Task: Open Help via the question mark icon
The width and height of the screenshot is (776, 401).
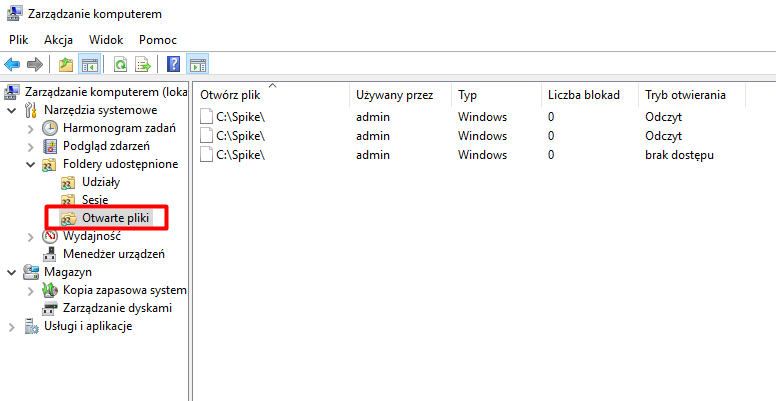Action: point(173,65)
